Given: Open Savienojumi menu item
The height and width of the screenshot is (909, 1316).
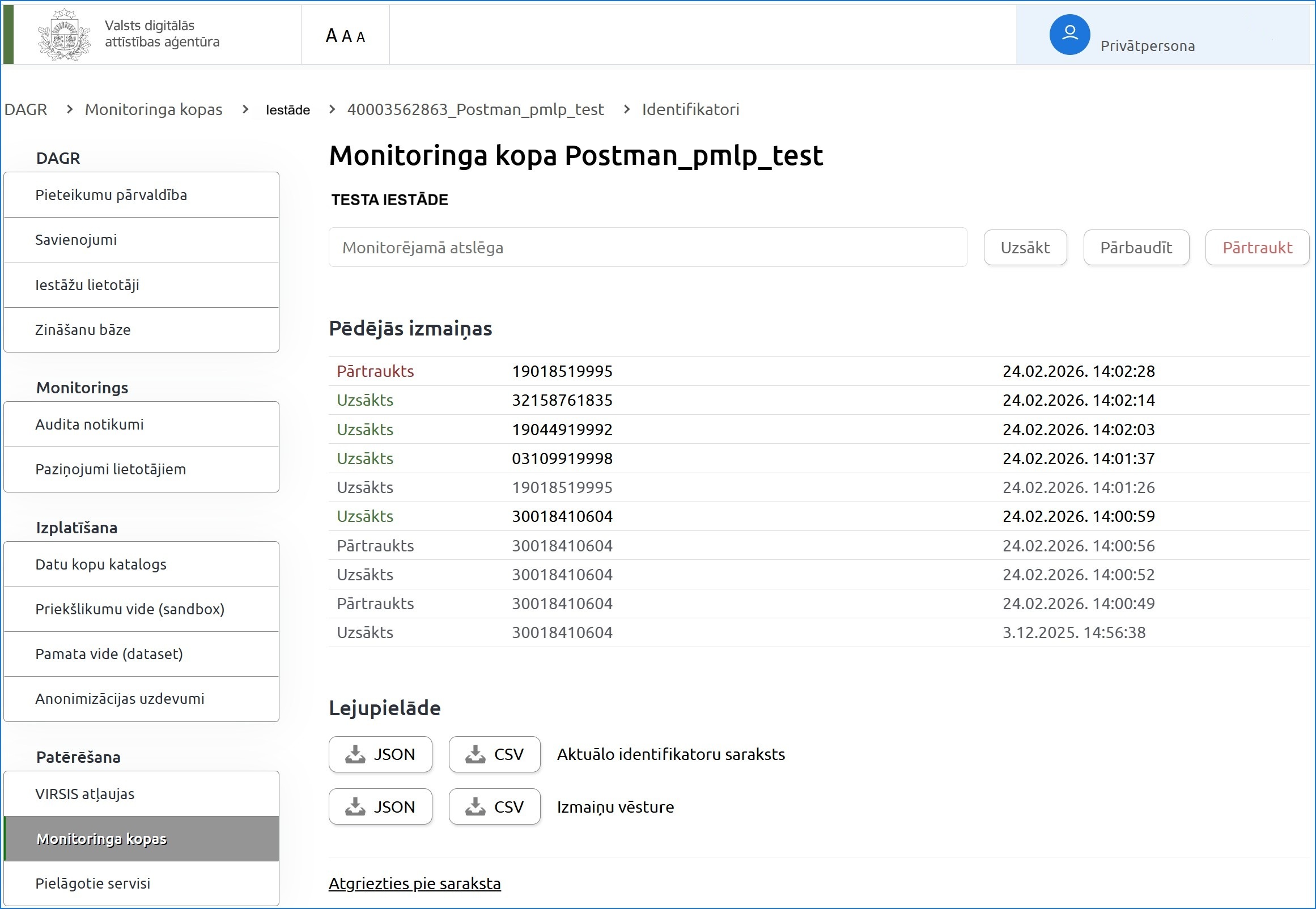Looking at the screenshot, I should point(141,240).
